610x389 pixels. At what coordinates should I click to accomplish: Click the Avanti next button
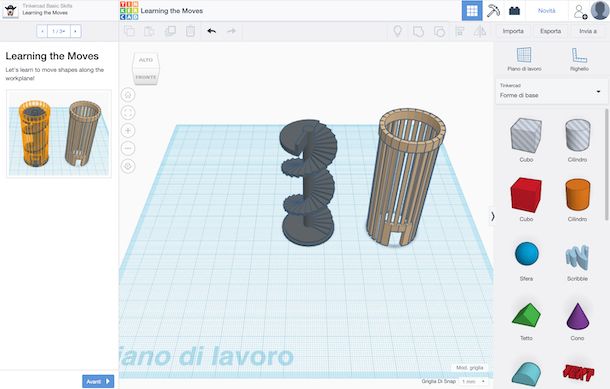98,381
